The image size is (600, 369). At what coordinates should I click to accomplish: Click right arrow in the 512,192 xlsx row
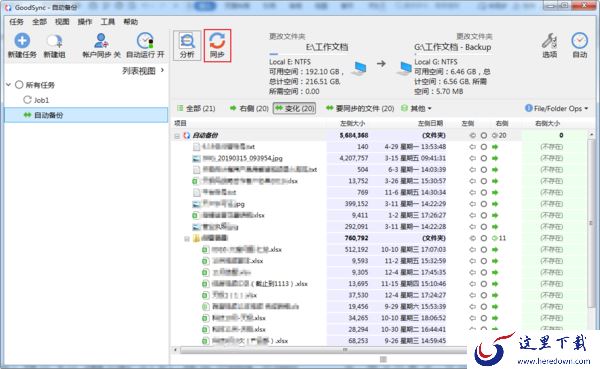495,250
